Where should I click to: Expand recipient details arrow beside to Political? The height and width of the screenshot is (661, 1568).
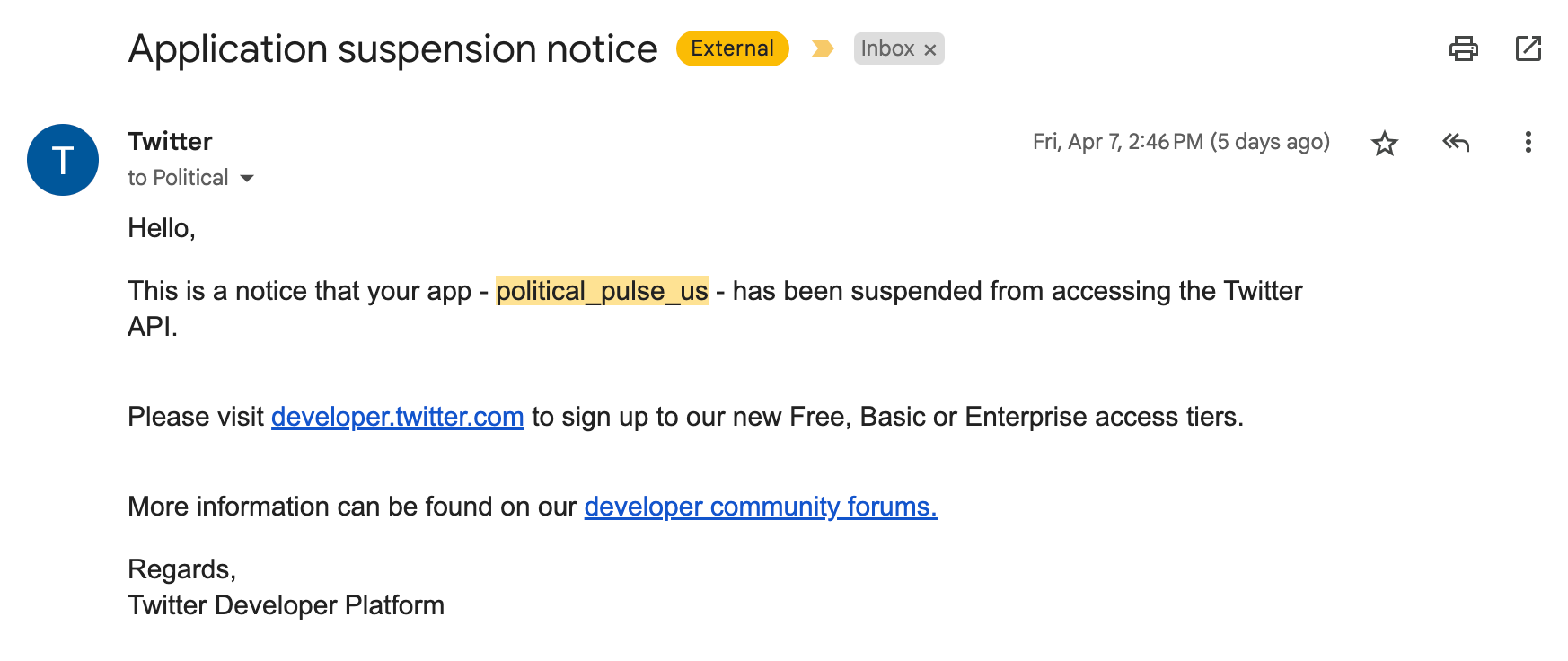tap(247, 179)
